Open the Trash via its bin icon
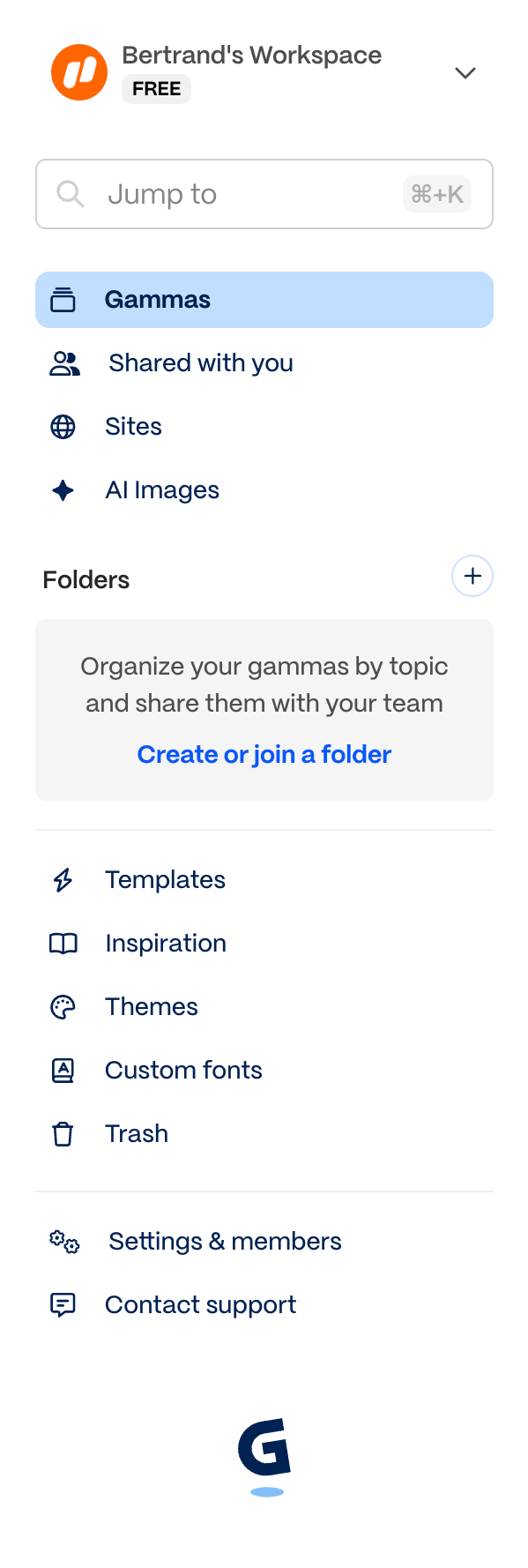The width and height of the screenshot is (528, 1568). [63, 1133]
